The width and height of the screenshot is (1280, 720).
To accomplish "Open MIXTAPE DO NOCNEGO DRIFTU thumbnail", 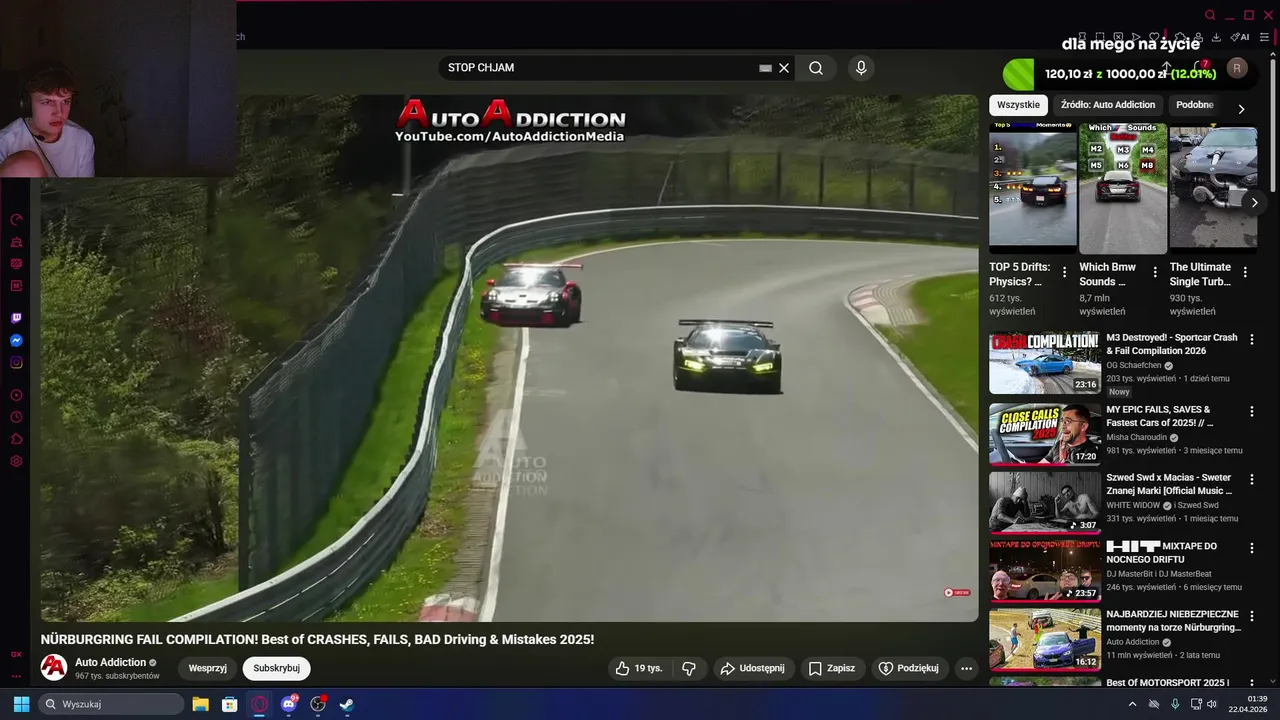I will coord(1044,570).
